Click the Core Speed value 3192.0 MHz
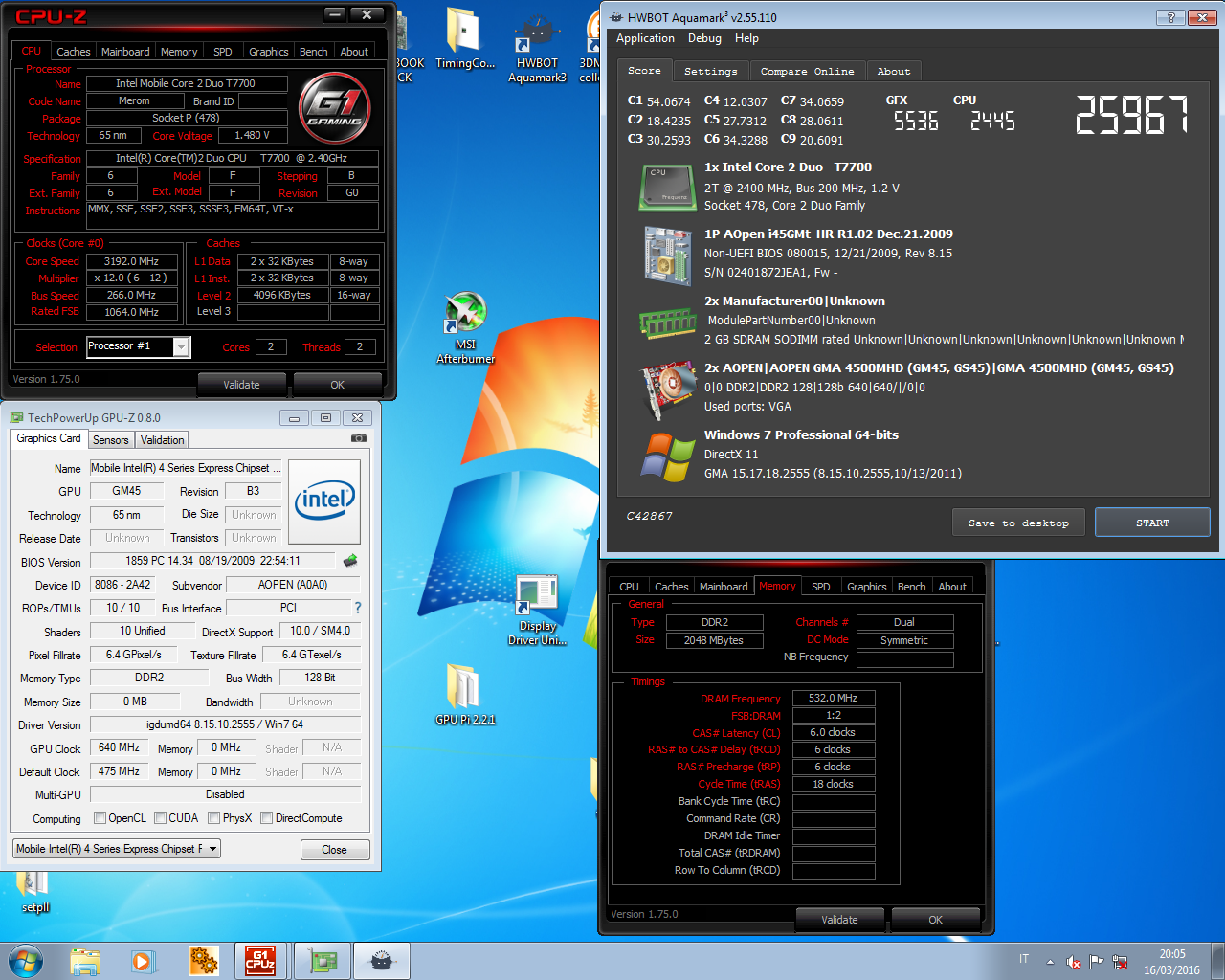Image resolution: width=1225 pixels, height=980 pixels. [131, 261]
